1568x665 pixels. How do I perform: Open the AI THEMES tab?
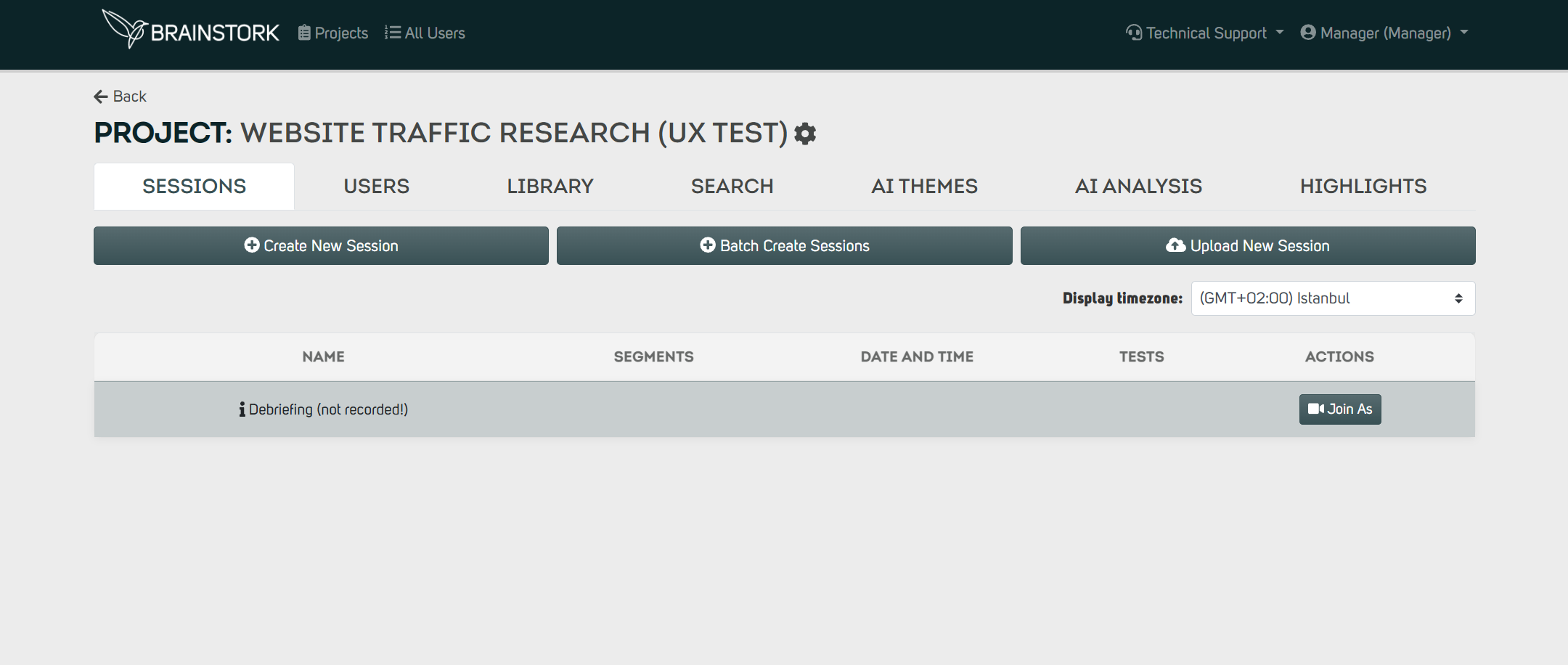[924, 187]
